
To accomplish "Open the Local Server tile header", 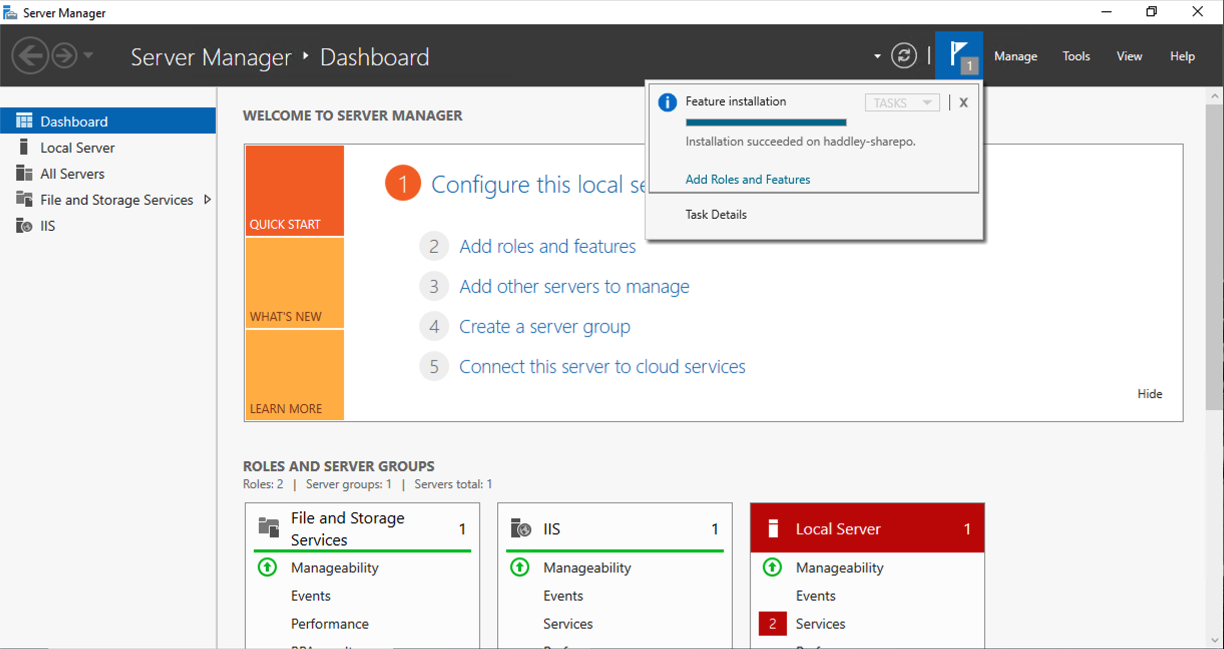I will click(867, 528).
